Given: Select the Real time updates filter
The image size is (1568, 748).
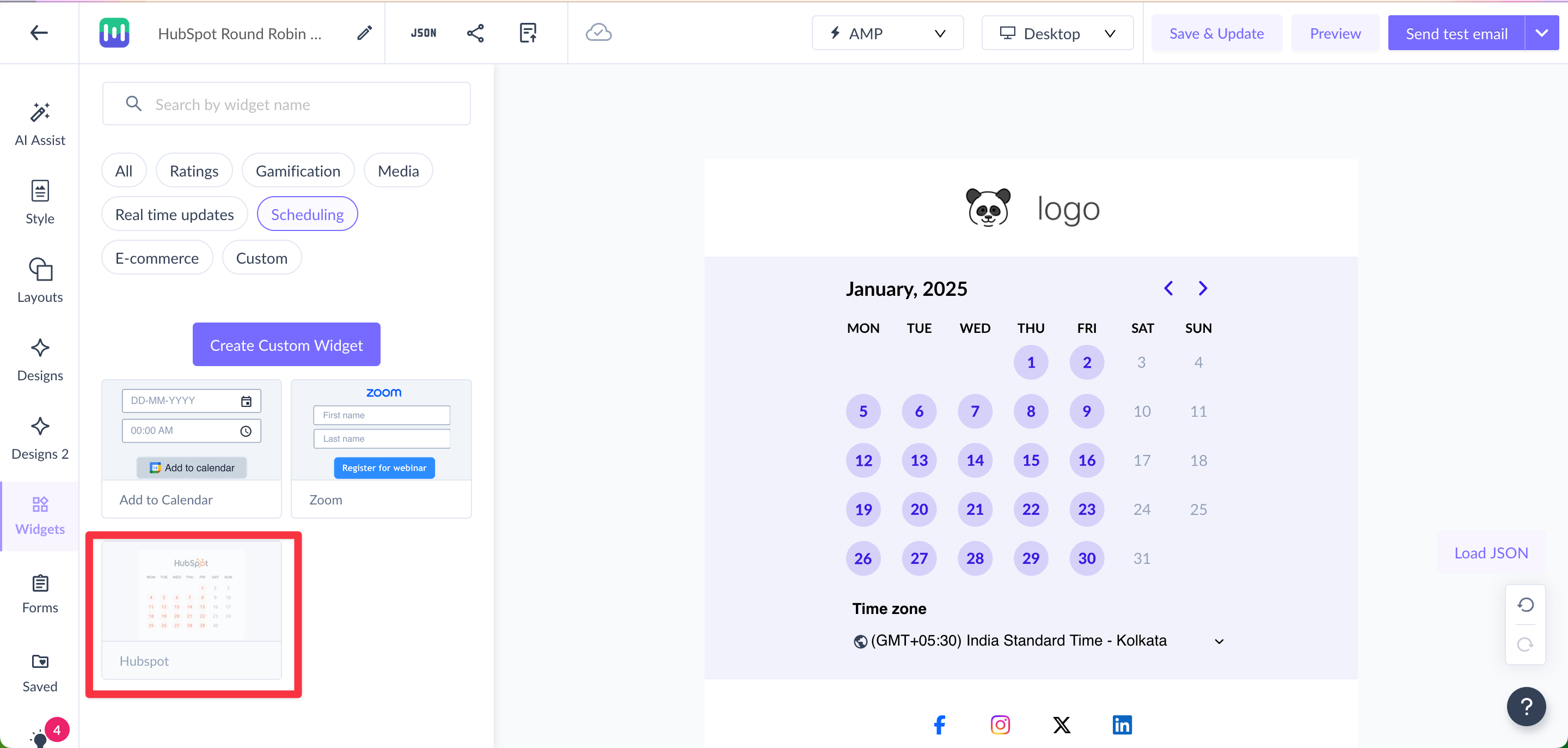Looking at the screenshot, I should coord(175,215).
